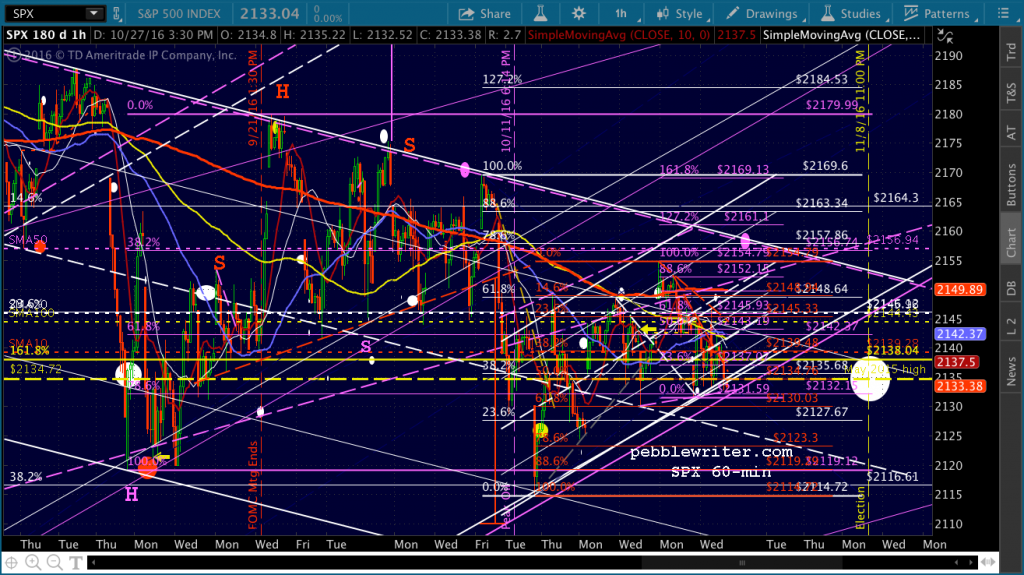Click the $2127.67 level label
This screenshot has width=1024, height=575.
(822, 412)
